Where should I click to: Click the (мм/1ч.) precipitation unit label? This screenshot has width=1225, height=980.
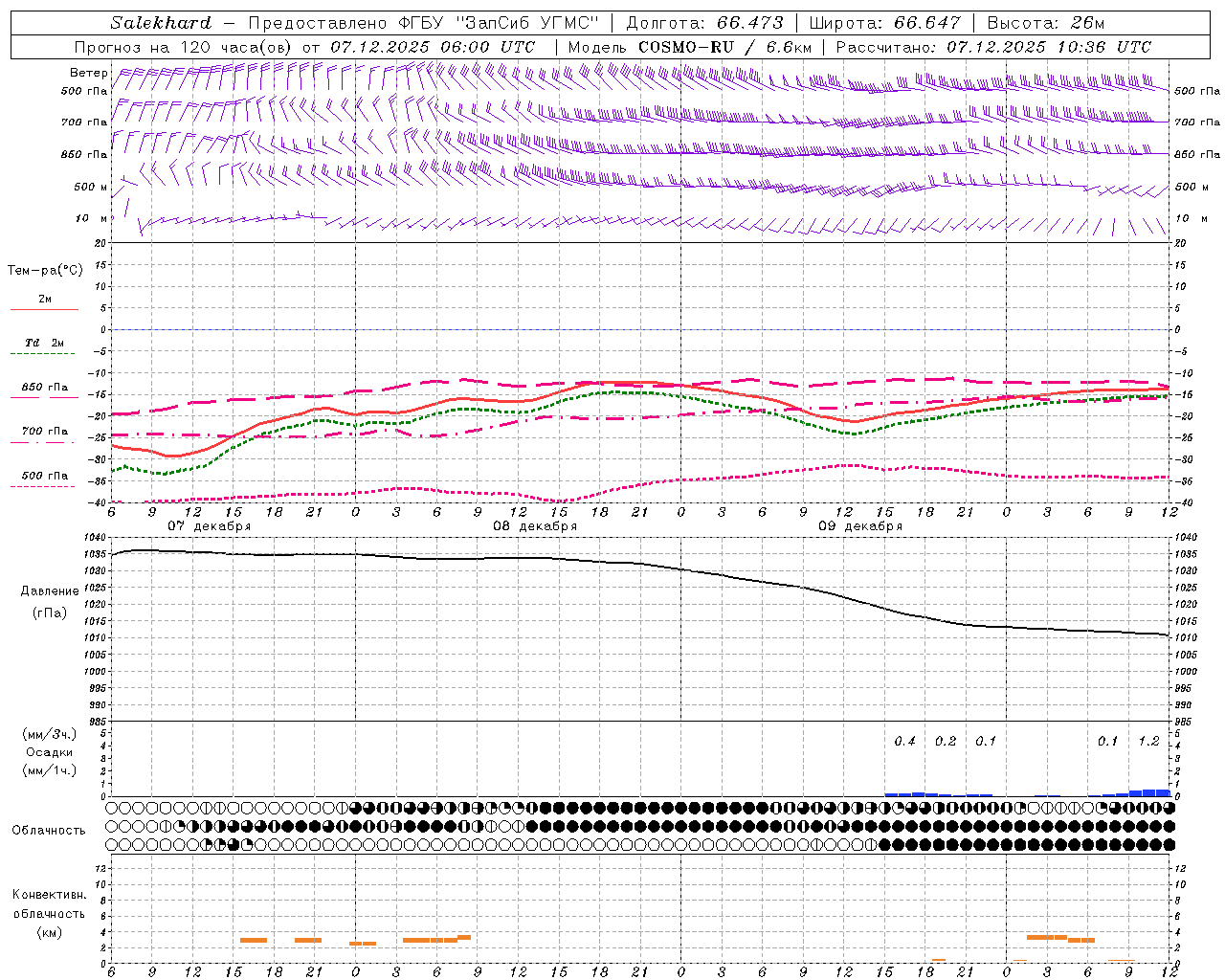(x=49, y=770)
